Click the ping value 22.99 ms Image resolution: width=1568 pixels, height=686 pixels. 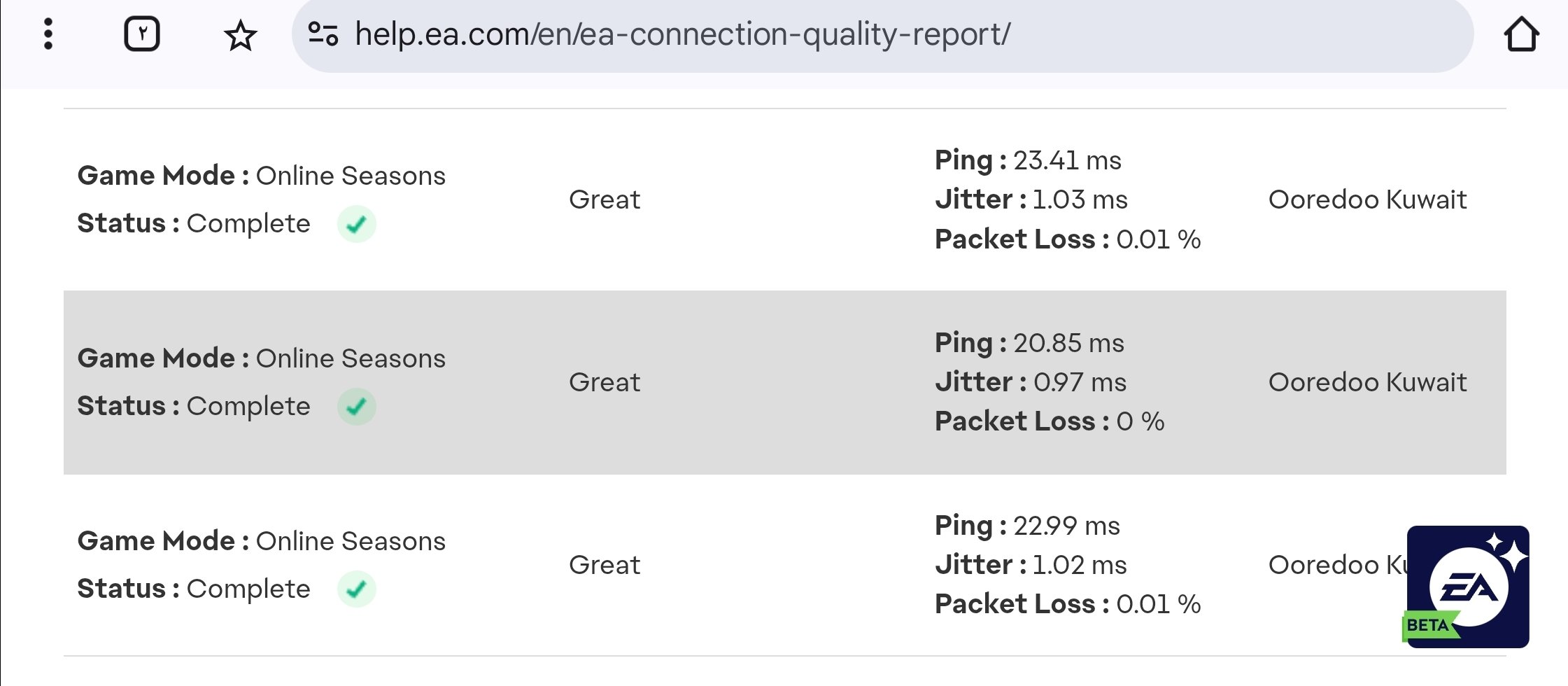point(1066,526)
